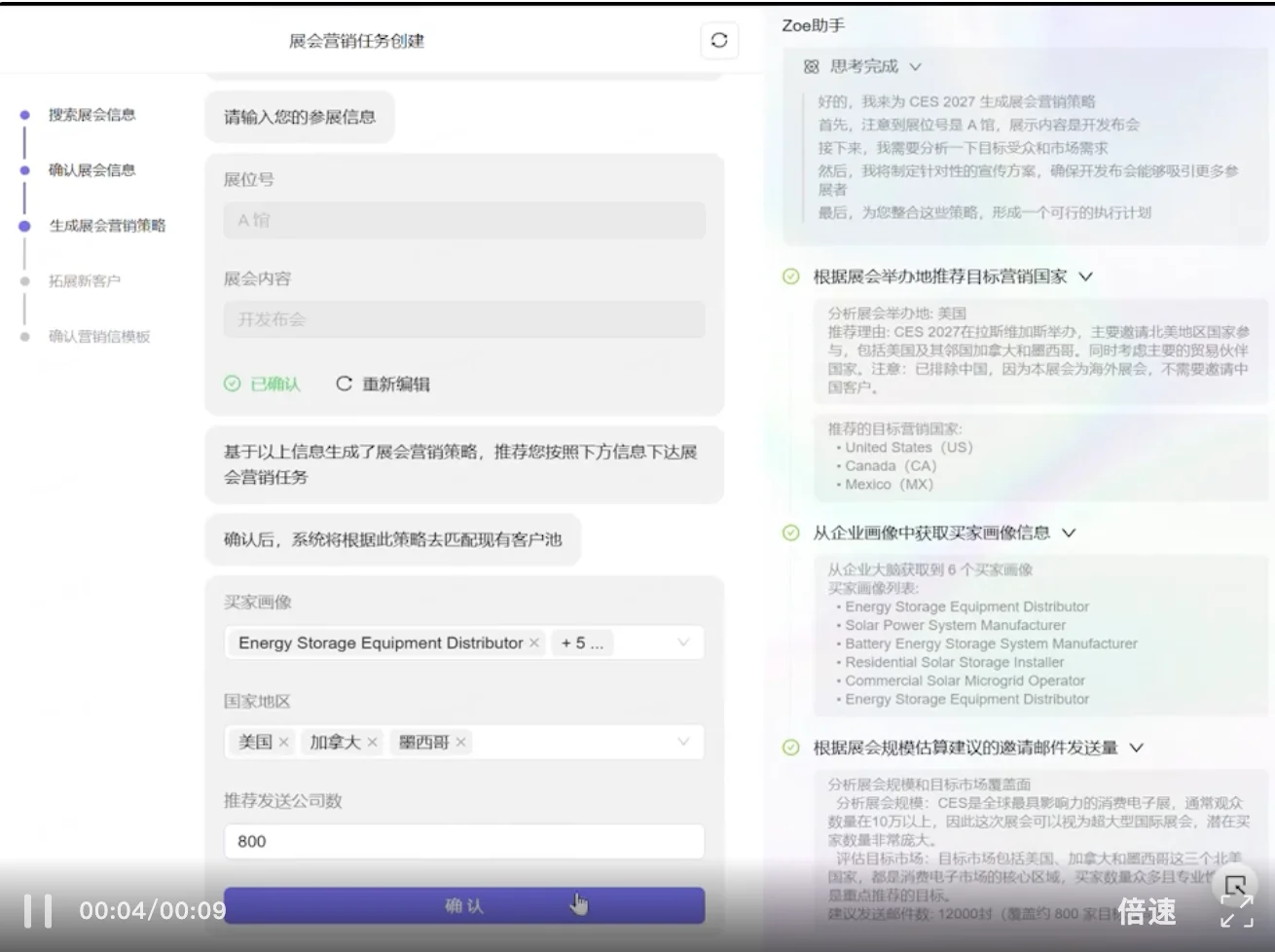Remove the 美国 country tag
The height and width of the screenshot is (952, 1275).
pyautogui.click(x=283, y=742)
